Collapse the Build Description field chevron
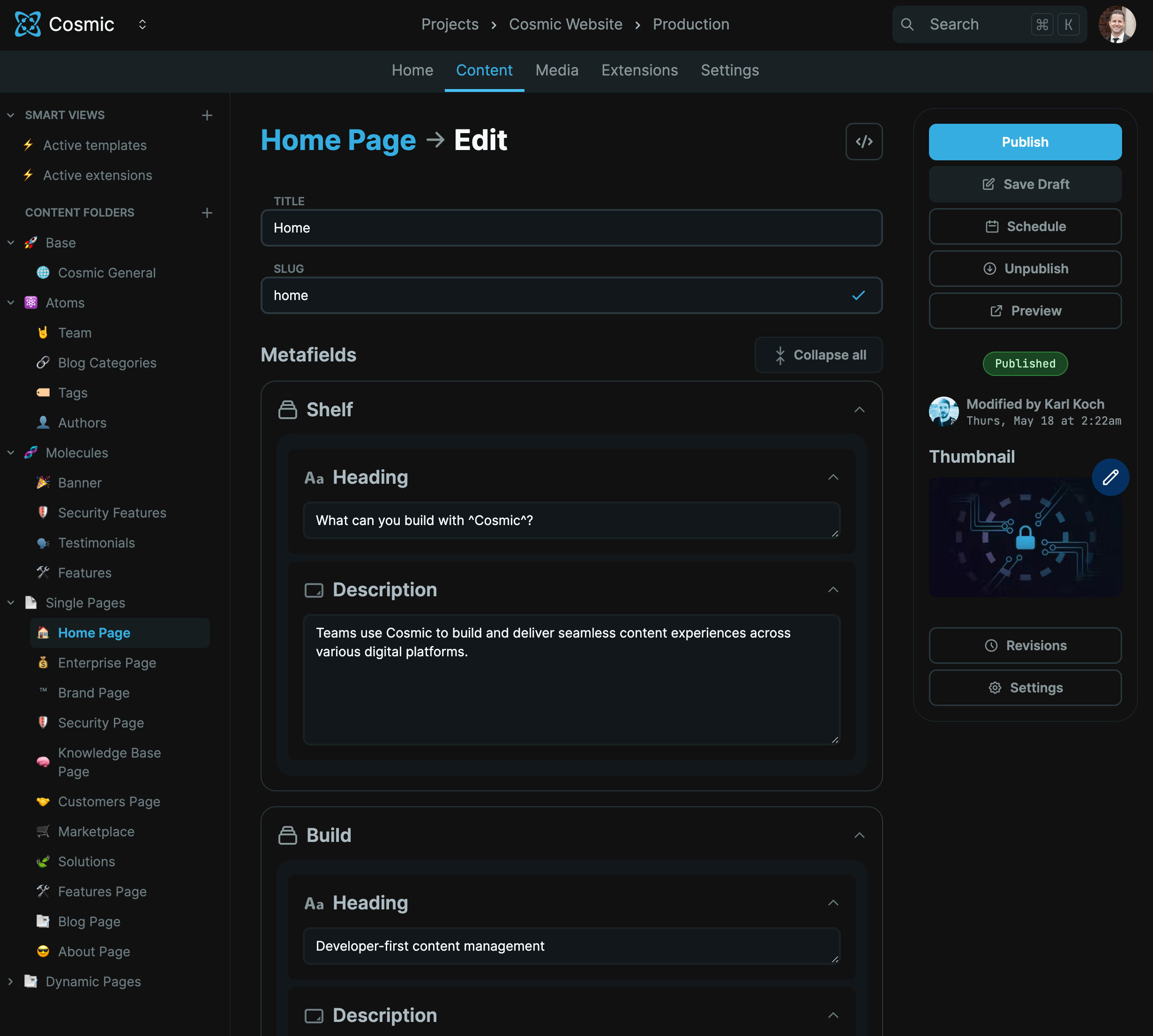 click(832, 1015)
